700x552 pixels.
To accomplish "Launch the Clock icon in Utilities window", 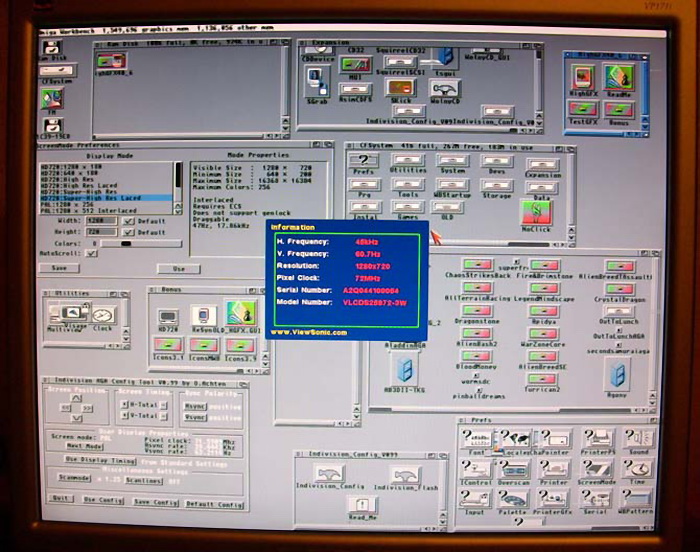I will pyautogui.click(x=102, y=315).
